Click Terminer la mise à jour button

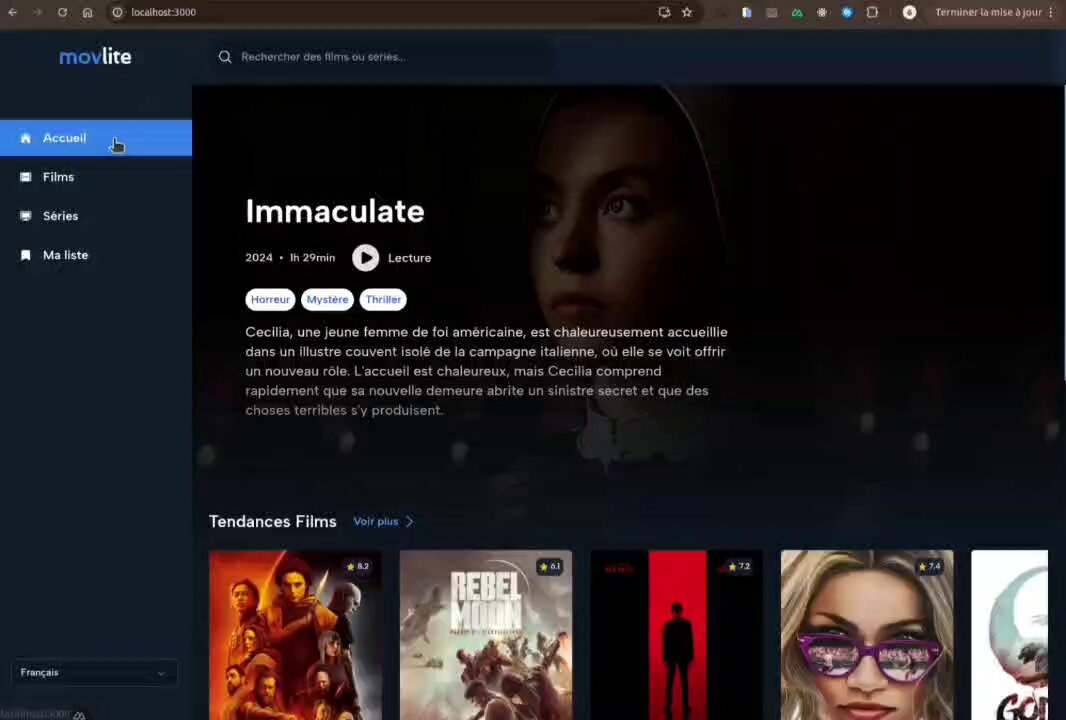[988, 12]
